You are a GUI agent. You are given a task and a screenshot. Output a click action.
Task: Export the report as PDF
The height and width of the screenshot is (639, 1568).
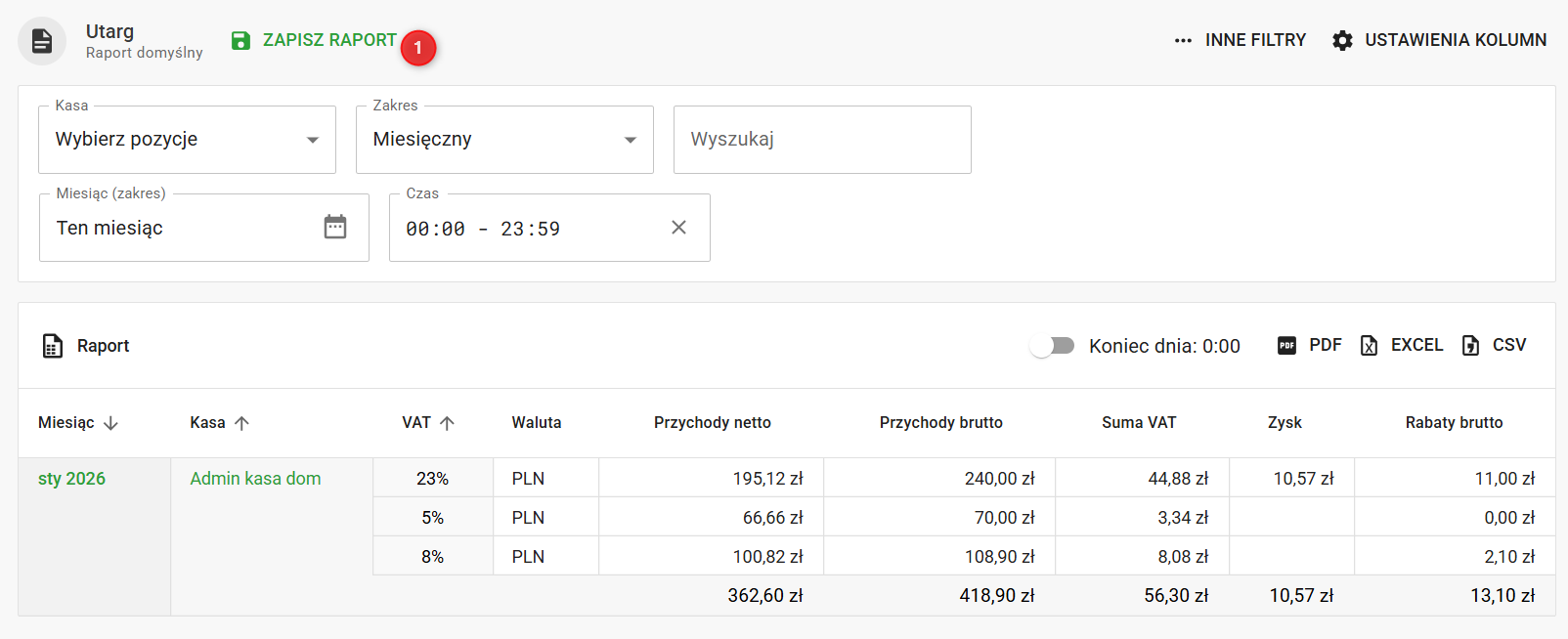point(1310,345)
